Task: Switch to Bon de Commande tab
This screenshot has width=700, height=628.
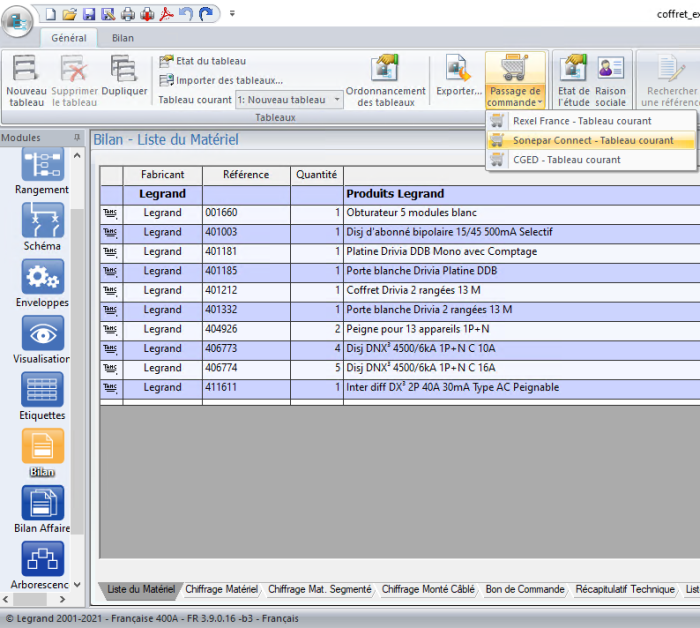Action: tap(525, 589)
